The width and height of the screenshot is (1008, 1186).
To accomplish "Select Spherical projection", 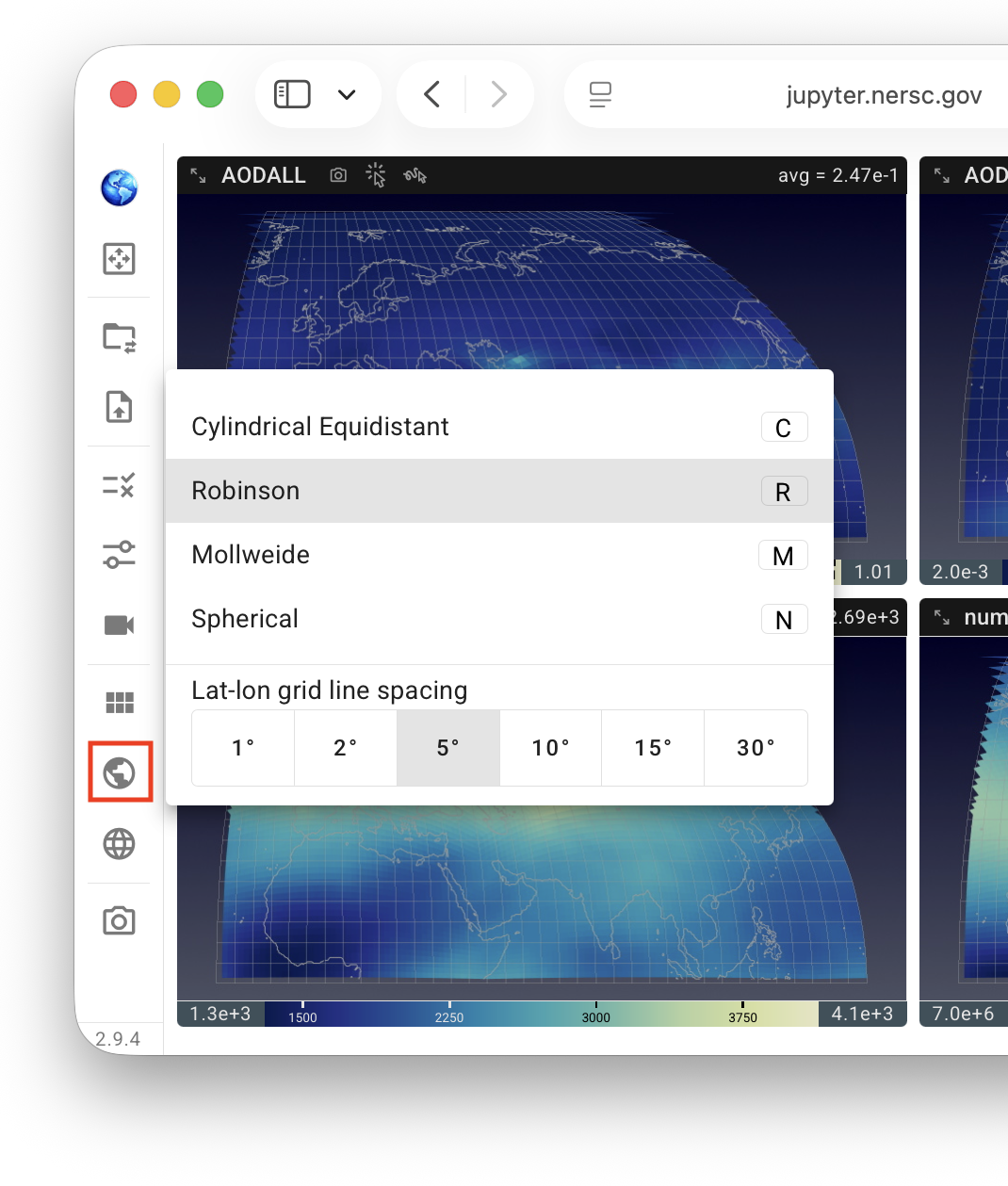I will 499,619.
